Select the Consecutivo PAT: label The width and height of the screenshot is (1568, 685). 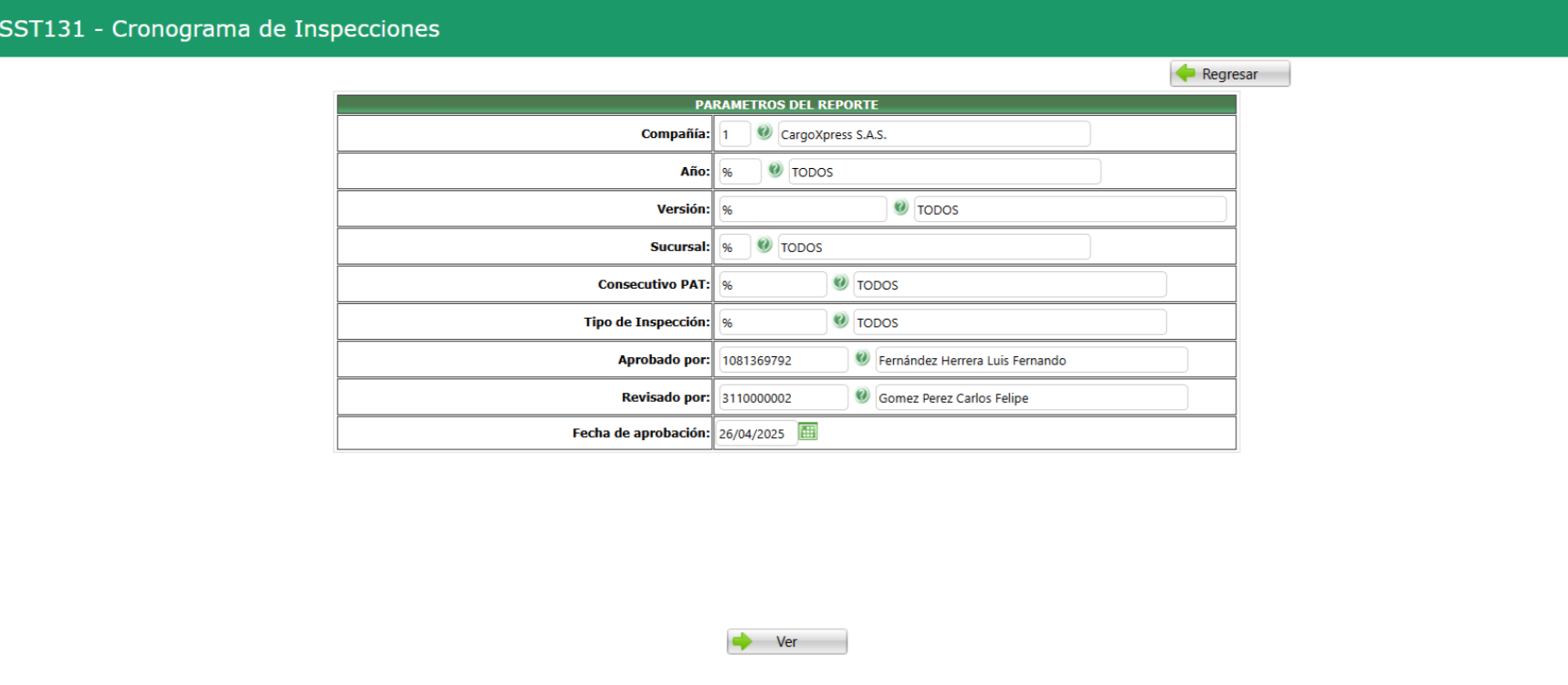tap(654, 284)
